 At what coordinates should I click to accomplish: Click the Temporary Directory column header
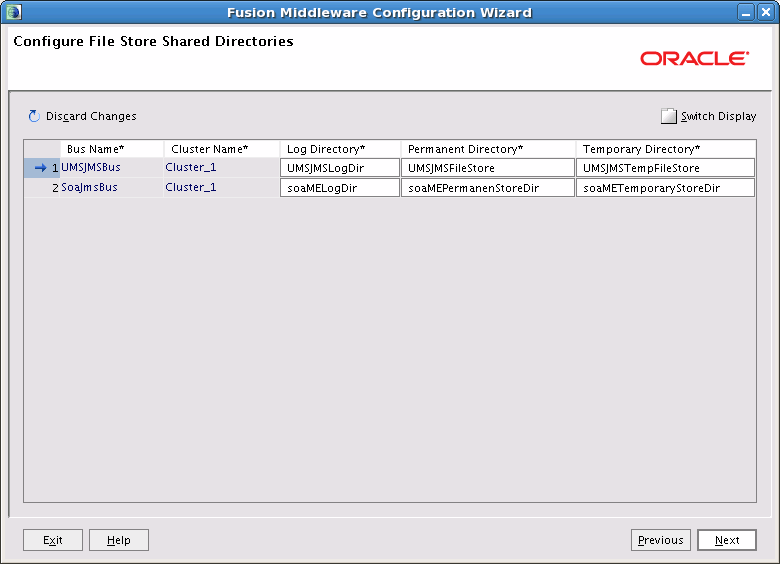tap(666, 149)
